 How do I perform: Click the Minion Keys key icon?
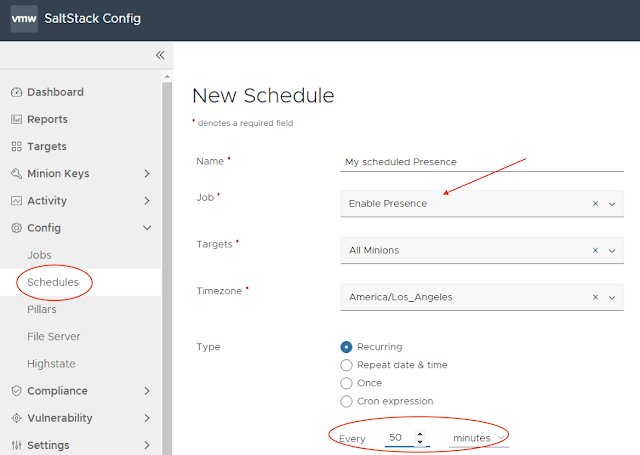click(16, 173)
